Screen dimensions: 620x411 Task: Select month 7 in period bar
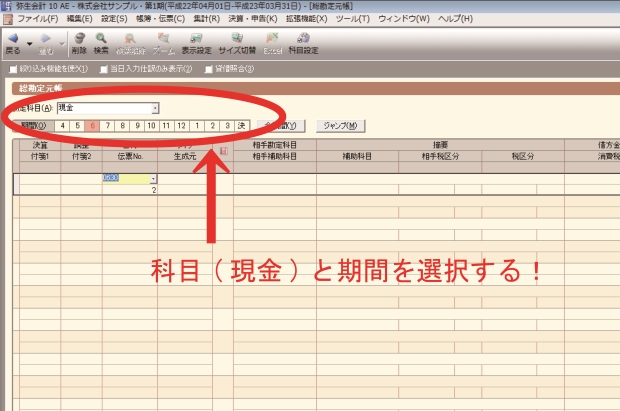(x=107, y=126)
